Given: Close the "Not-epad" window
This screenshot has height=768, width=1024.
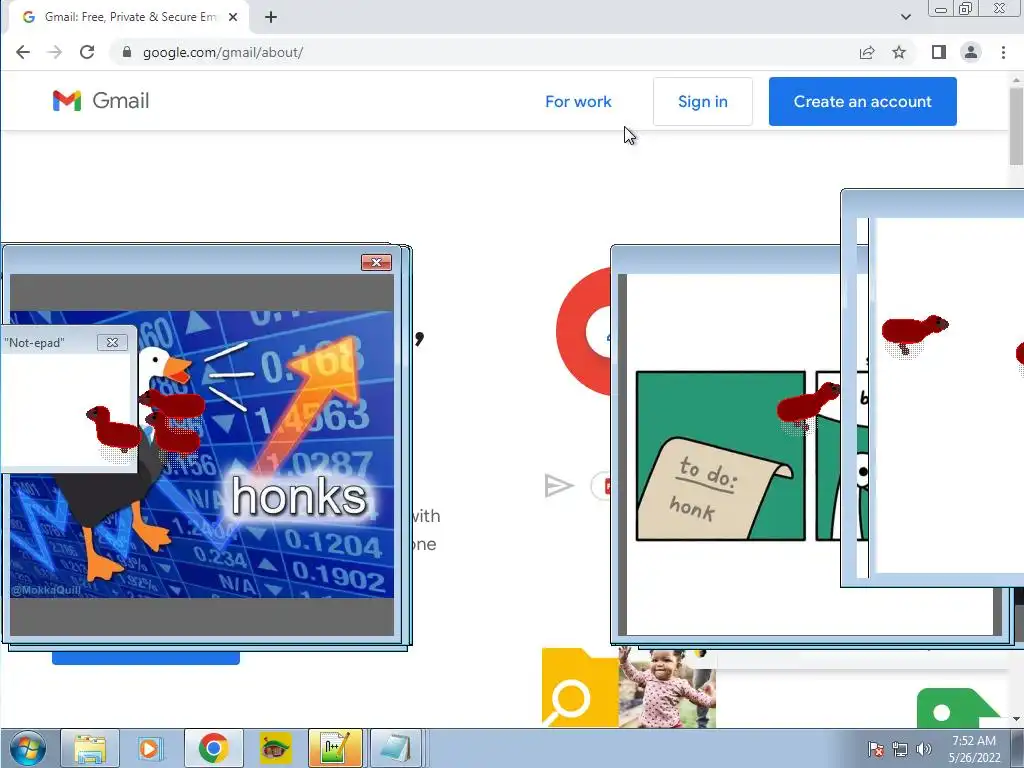Looking at the screenshot, I should pos(112,342).
